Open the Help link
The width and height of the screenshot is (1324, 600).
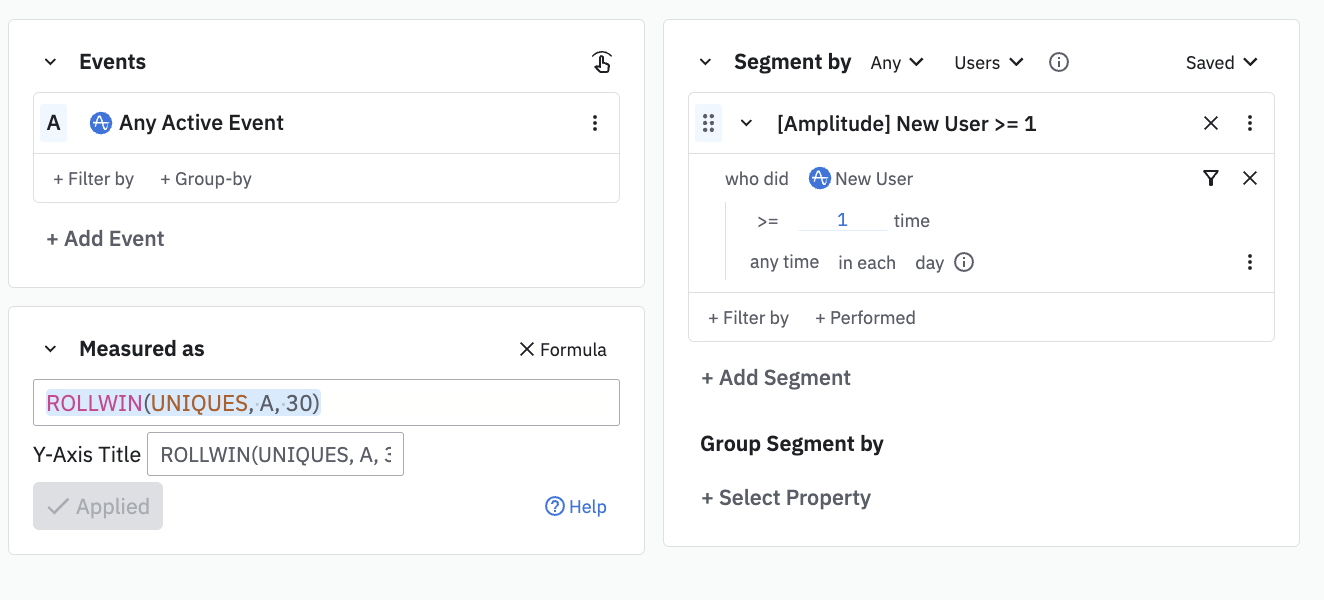pyautogui.click(x=576, y=507)
